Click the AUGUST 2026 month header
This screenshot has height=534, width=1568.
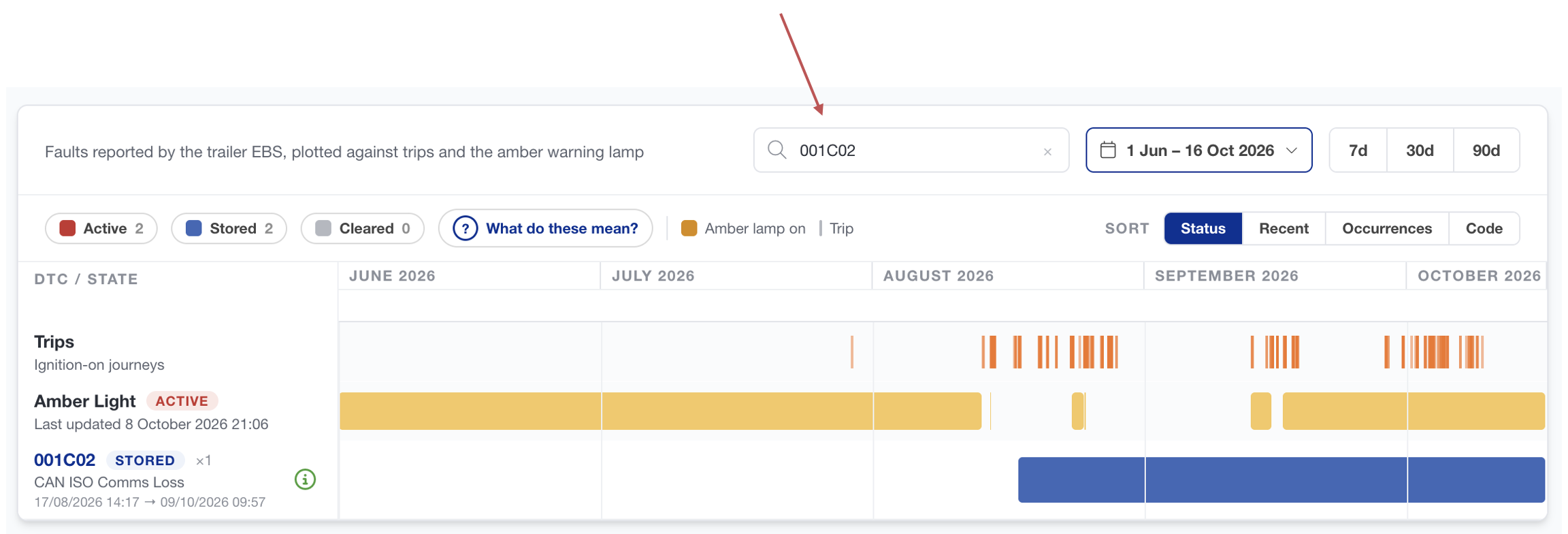pos(938,276)
